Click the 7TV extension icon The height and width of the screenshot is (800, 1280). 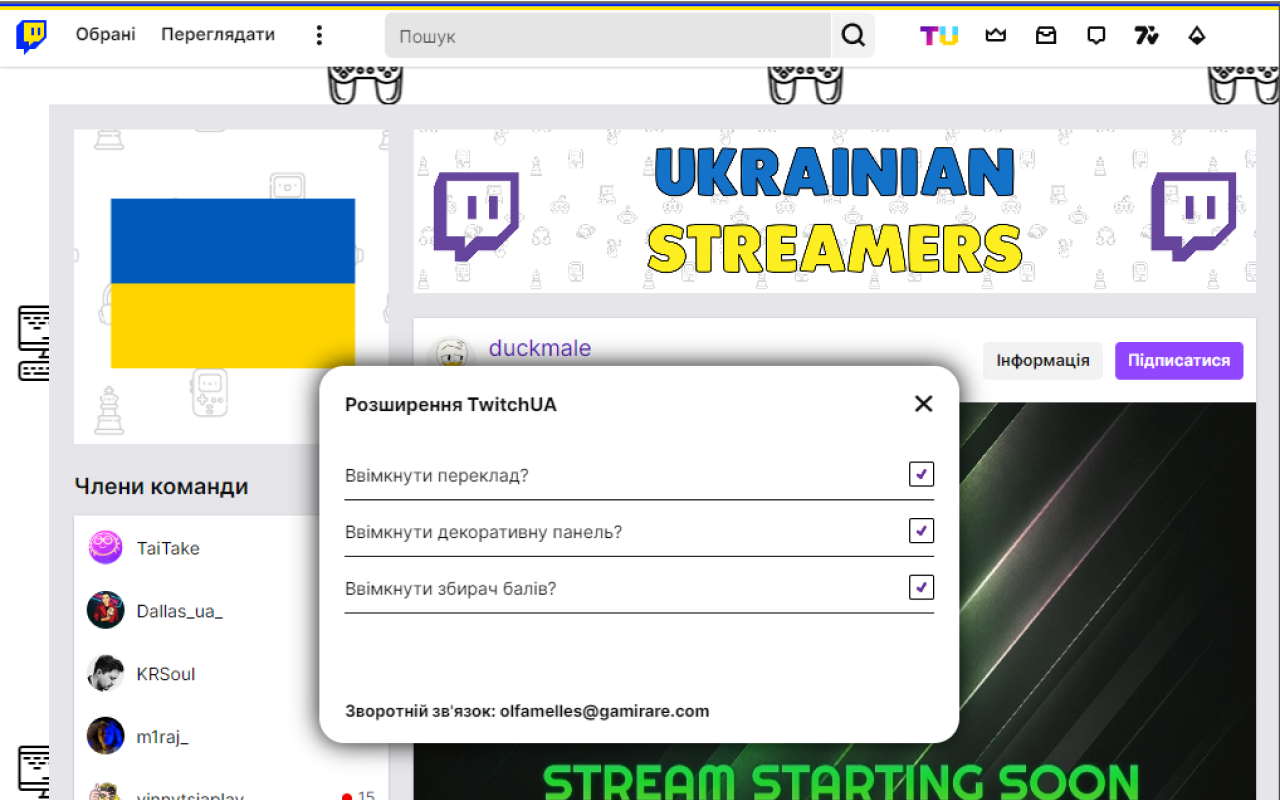(1146, 34)
